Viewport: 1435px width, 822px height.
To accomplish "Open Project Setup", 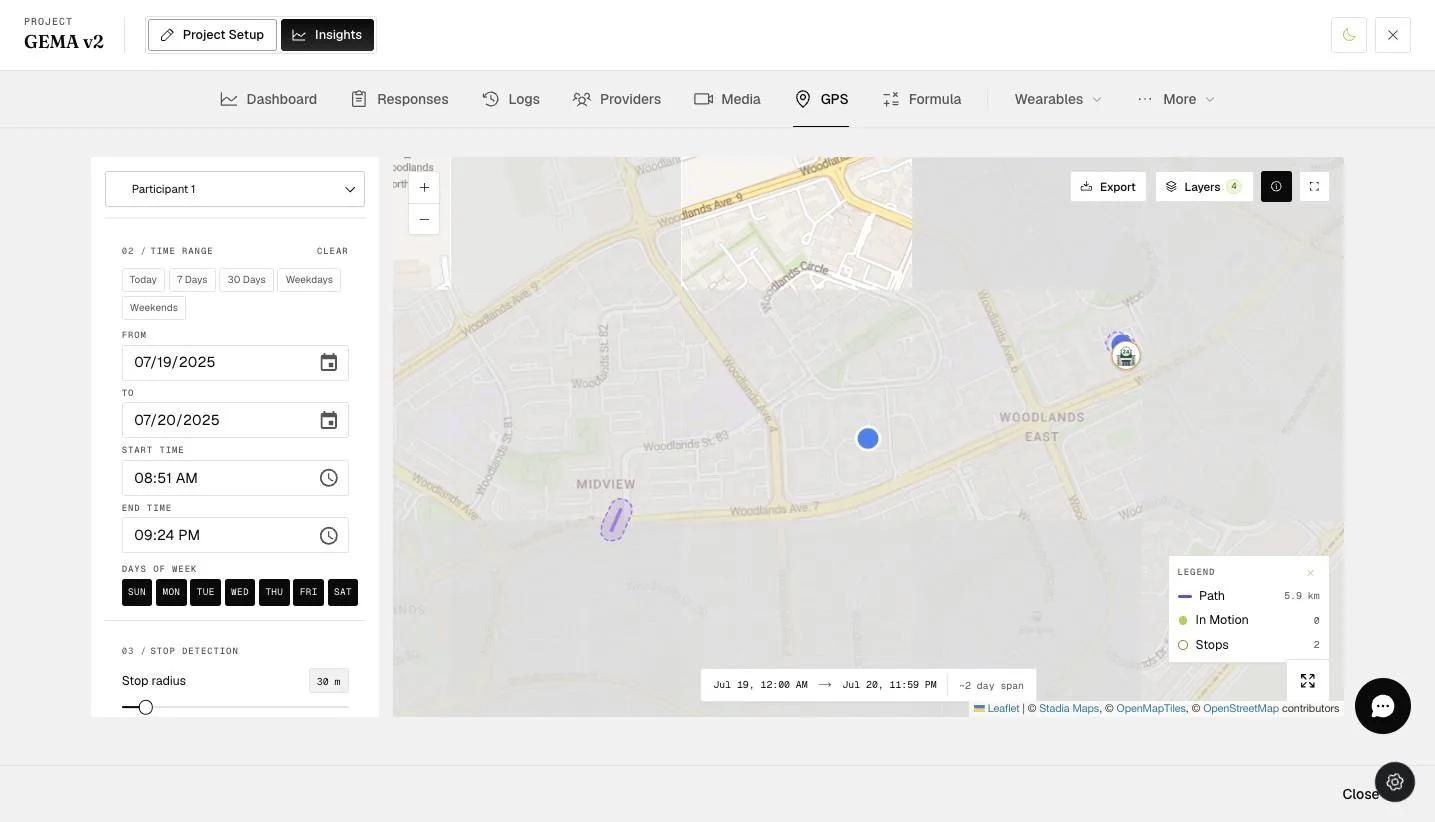I will (212, 35).
